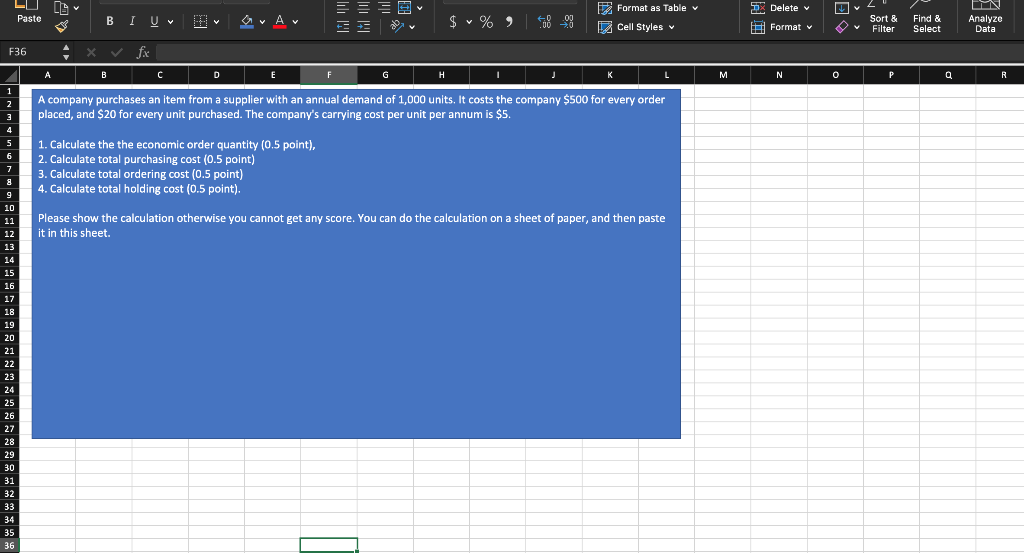1024x553 pixels.
Task: Click the Fill down icon
Action: (x=842, y=8)
